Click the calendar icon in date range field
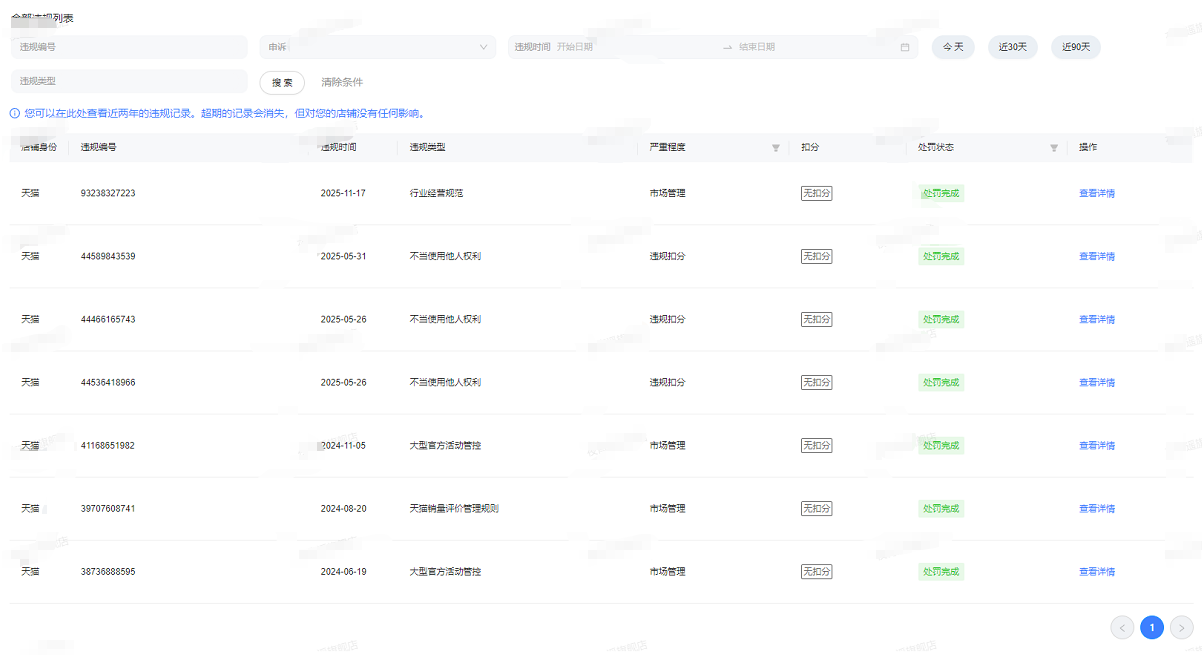The image size is (1202, 659). tap(905, 47)
